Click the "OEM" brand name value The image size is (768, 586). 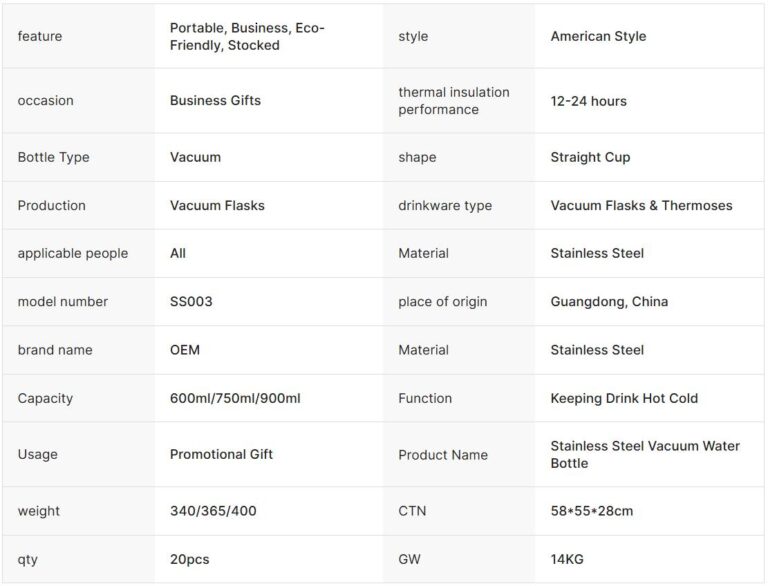coord(185,350)
